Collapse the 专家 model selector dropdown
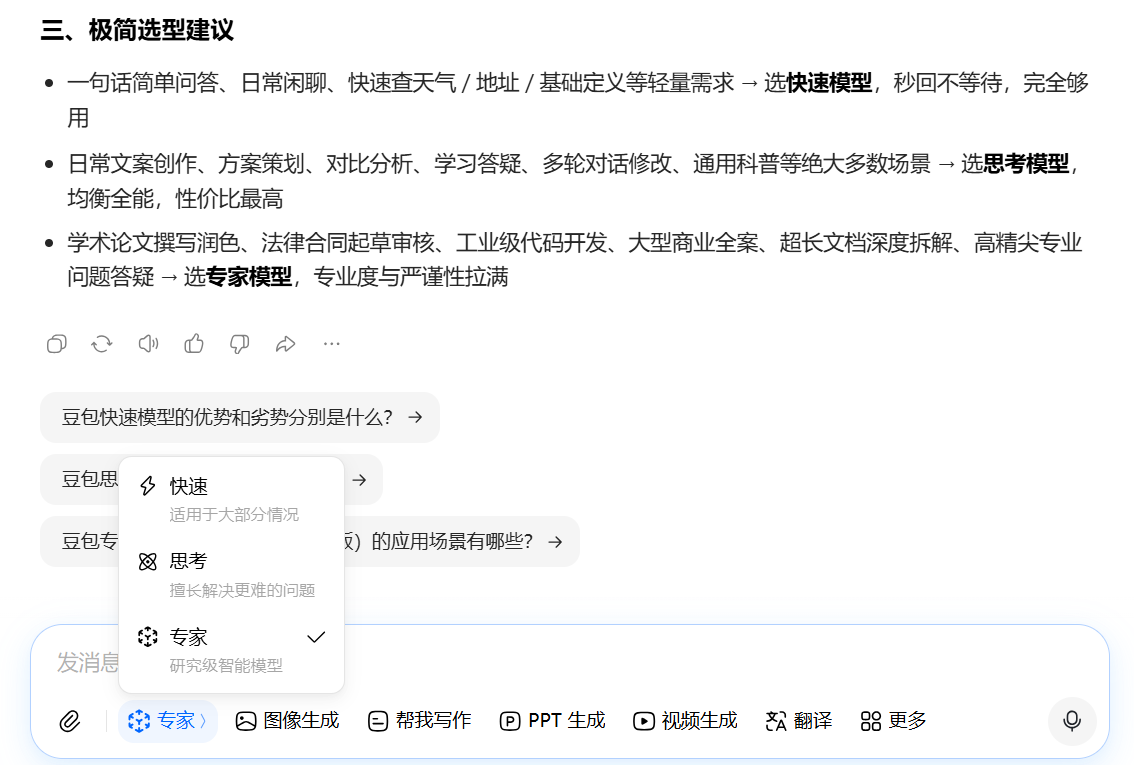Viewport: 1134px width, 765px height. tap(168, 721)
